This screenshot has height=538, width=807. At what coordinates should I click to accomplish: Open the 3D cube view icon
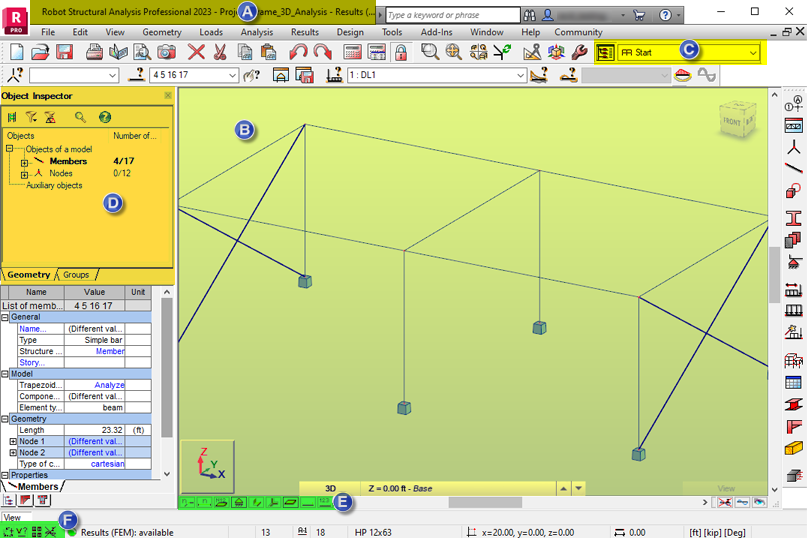(556, 52)
